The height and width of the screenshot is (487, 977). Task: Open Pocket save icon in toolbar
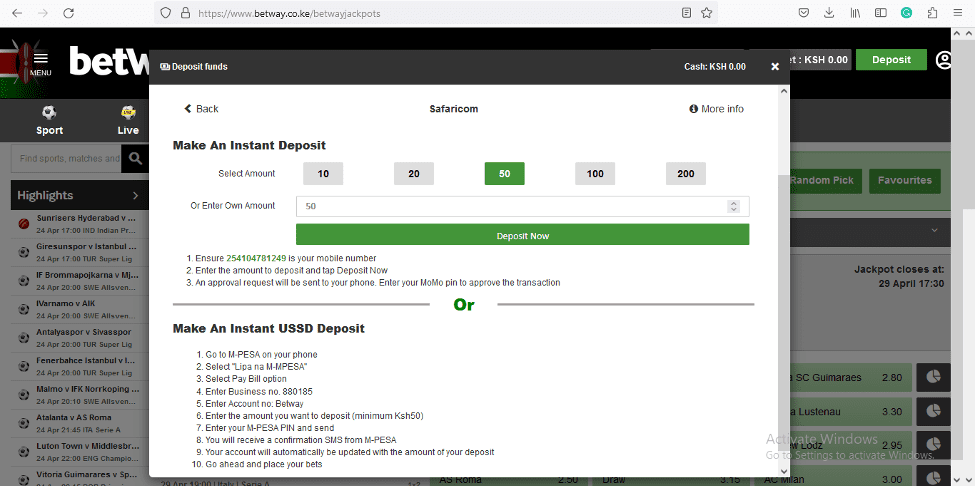click(x=804, y=13)
